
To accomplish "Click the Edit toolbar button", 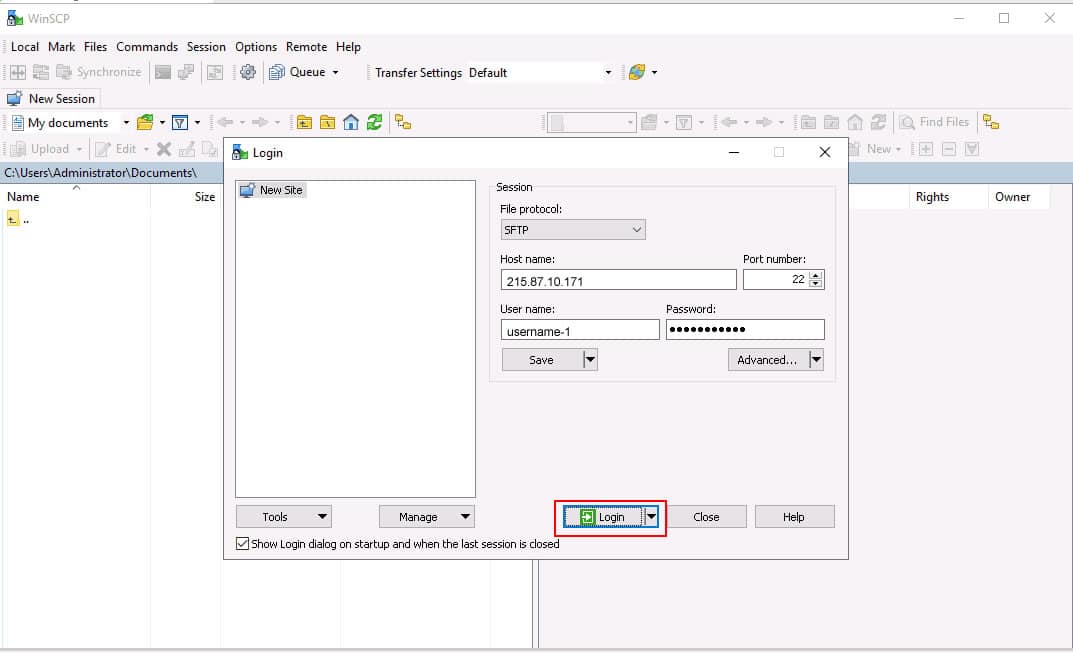I will pyautogui.click(x=116, y=149).
